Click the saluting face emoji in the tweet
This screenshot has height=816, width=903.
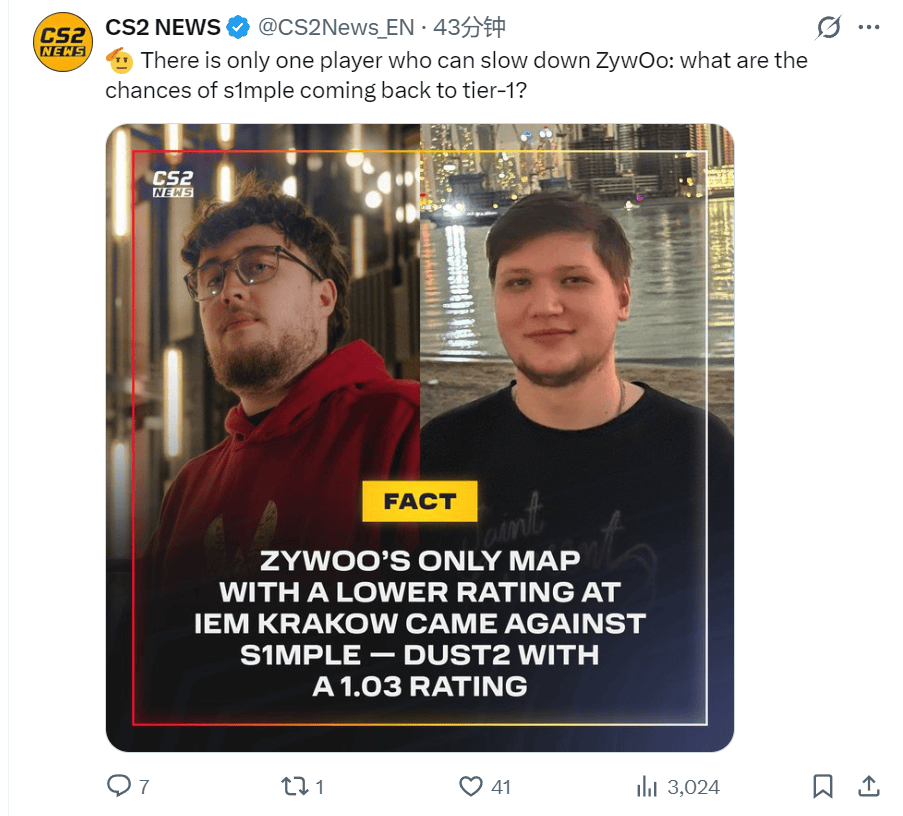119,60
